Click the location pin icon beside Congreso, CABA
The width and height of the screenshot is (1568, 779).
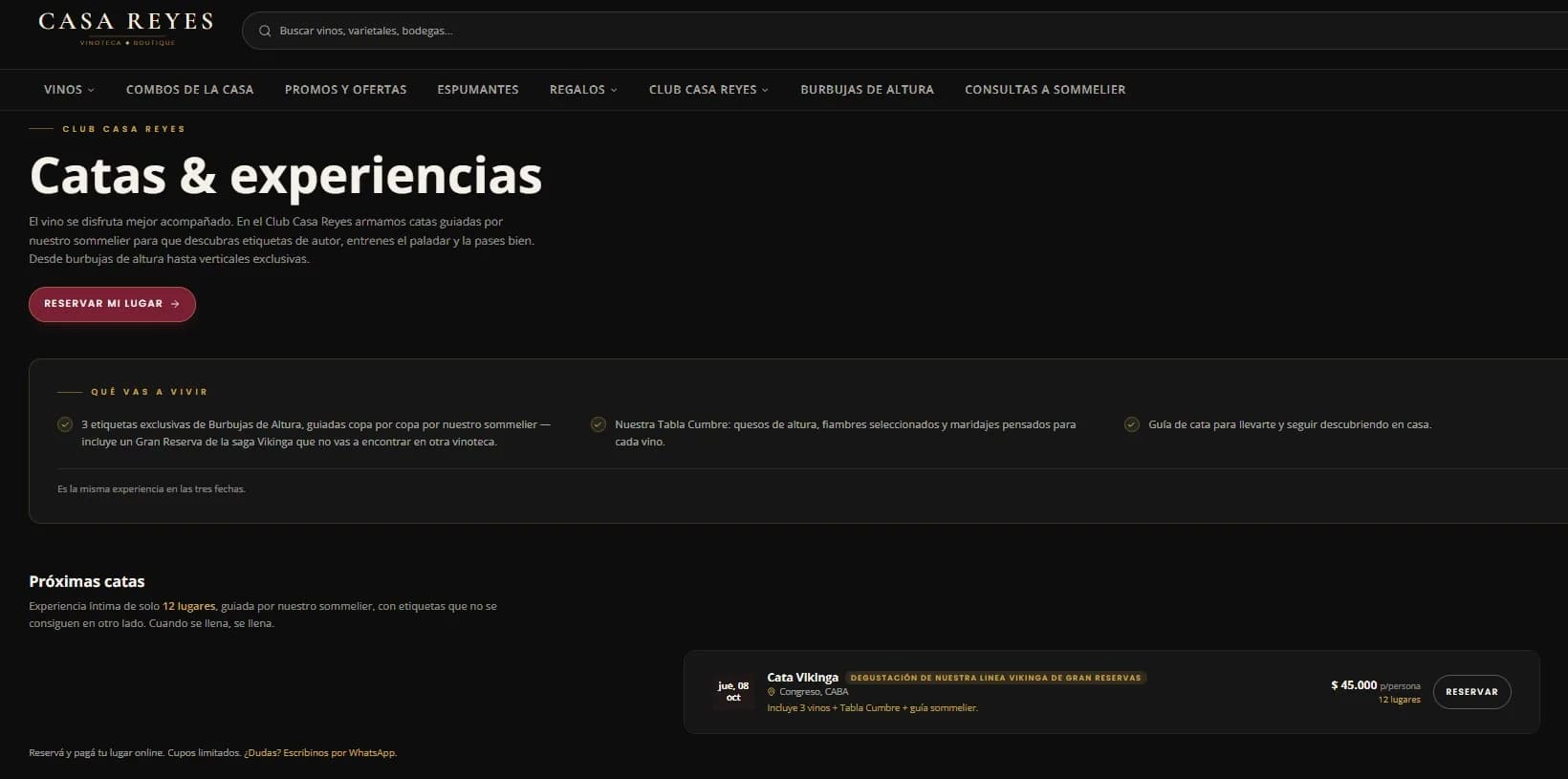click(772, 692)
